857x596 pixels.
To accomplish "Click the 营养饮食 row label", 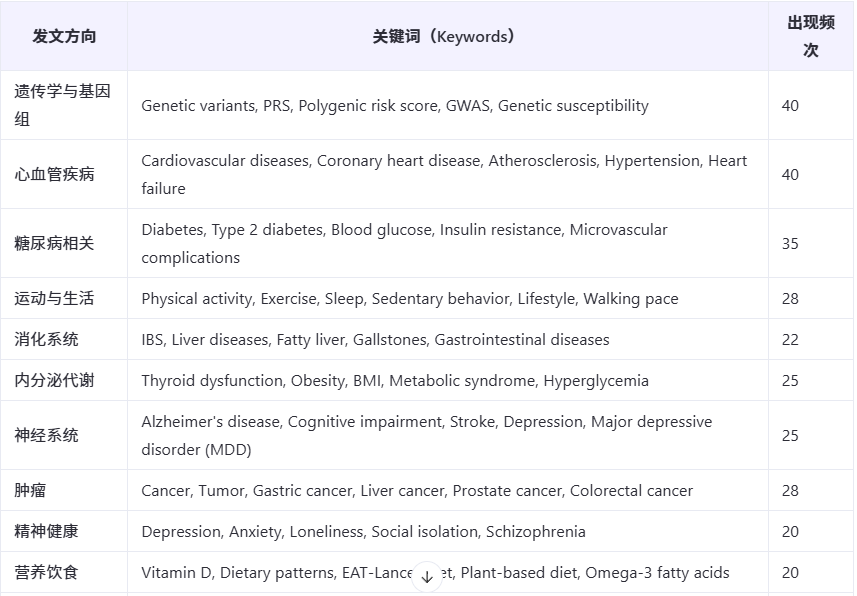I will click(46, 572).
